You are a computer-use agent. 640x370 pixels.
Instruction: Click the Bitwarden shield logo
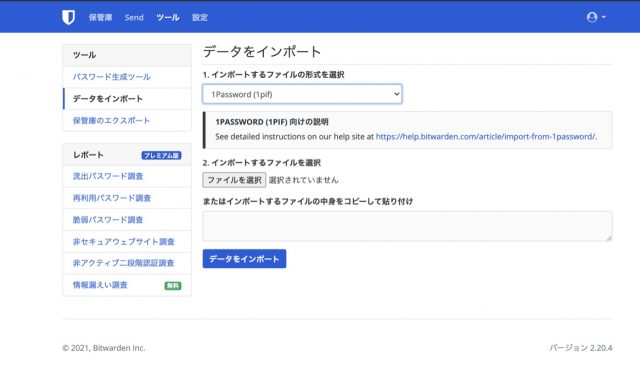pyautogui.click(x=68, y=17)
